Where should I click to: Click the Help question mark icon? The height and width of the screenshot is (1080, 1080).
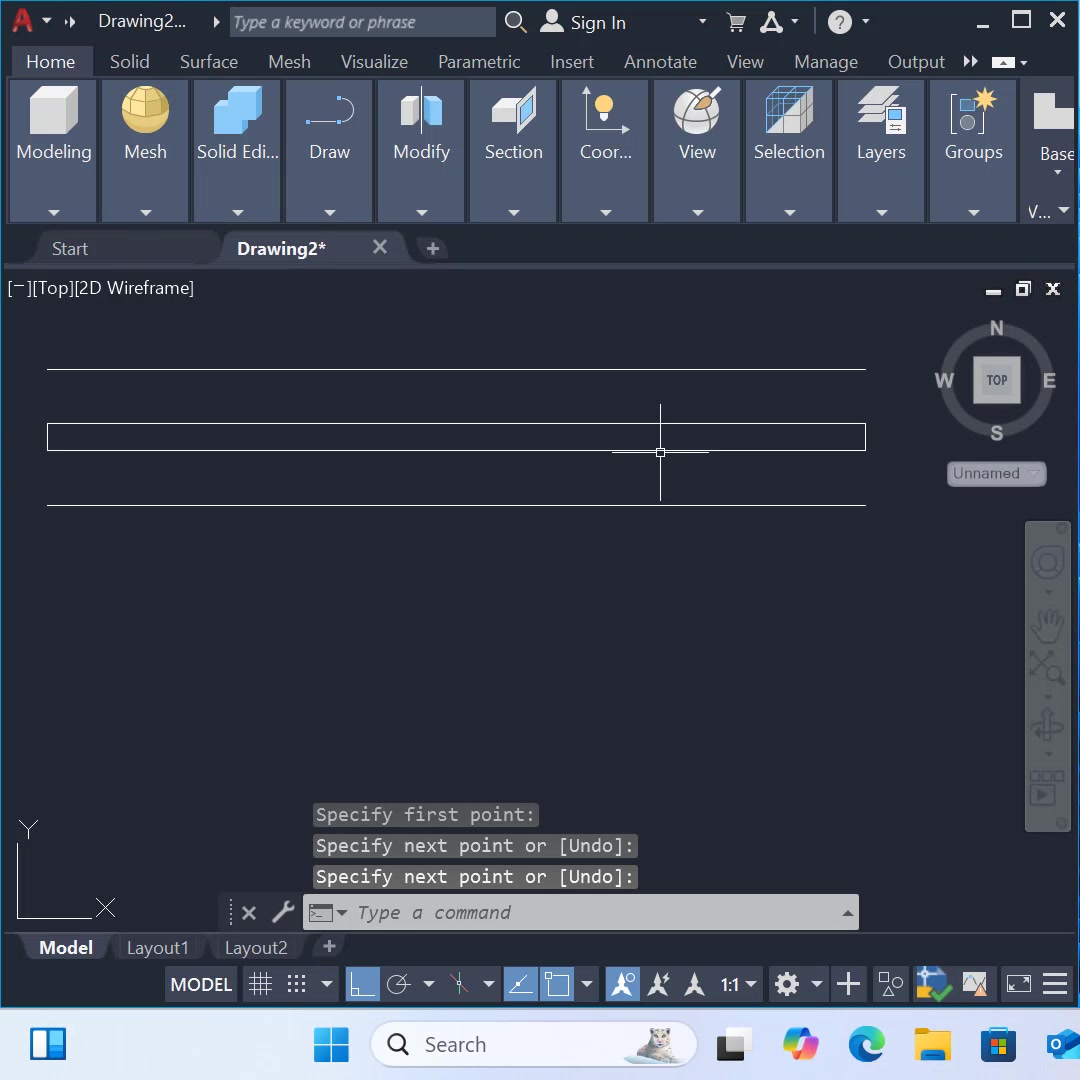[839, 23]
